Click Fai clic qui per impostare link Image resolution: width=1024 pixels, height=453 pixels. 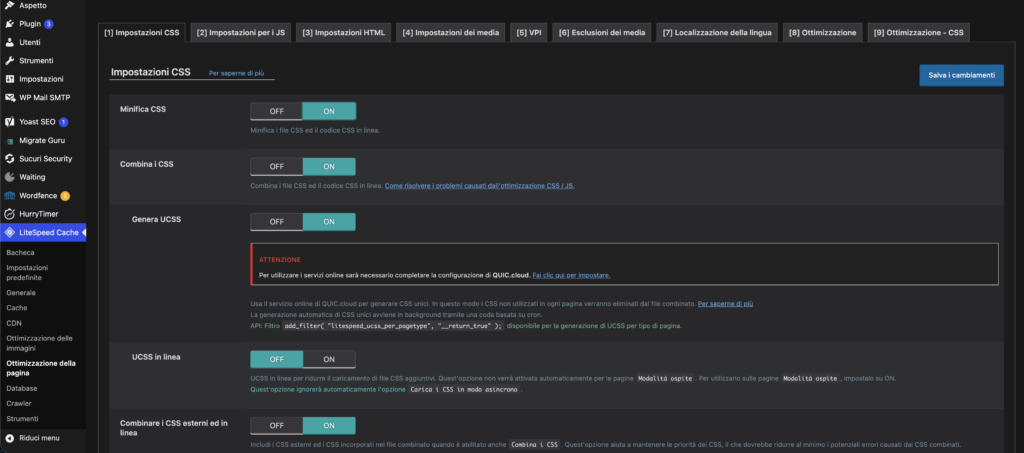(571, 275)
